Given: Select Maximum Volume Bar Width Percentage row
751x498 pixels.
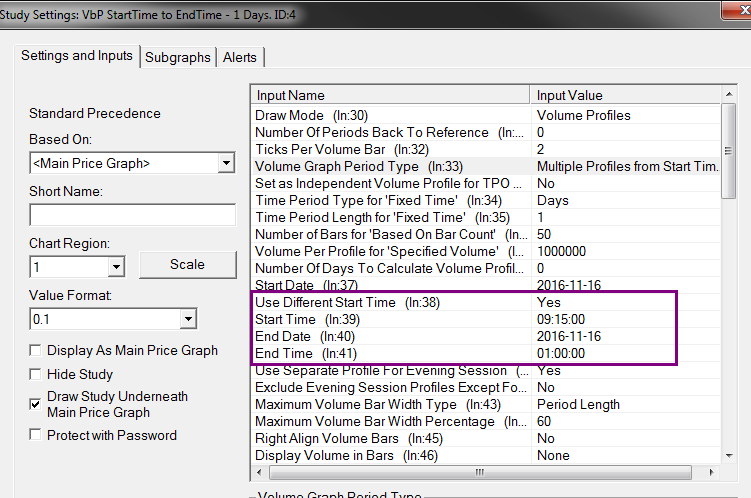Looking at the screenshot, I should click(x=486, y=421).
